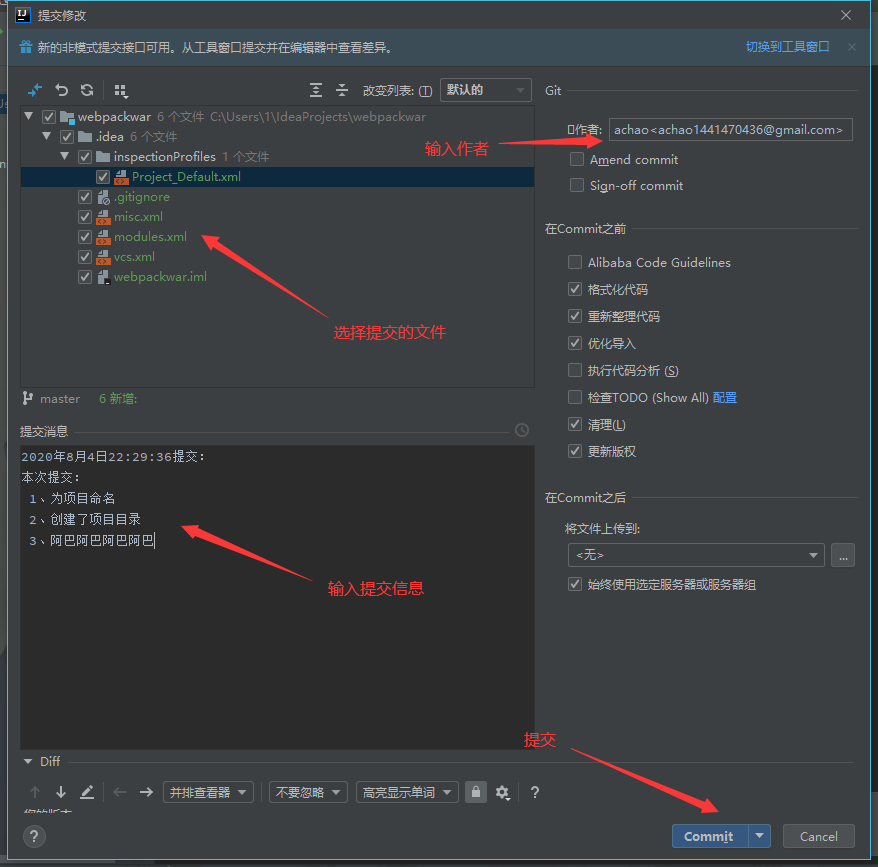
Task: Open the Group By icon menu
Action: click(x=121, y=90)
